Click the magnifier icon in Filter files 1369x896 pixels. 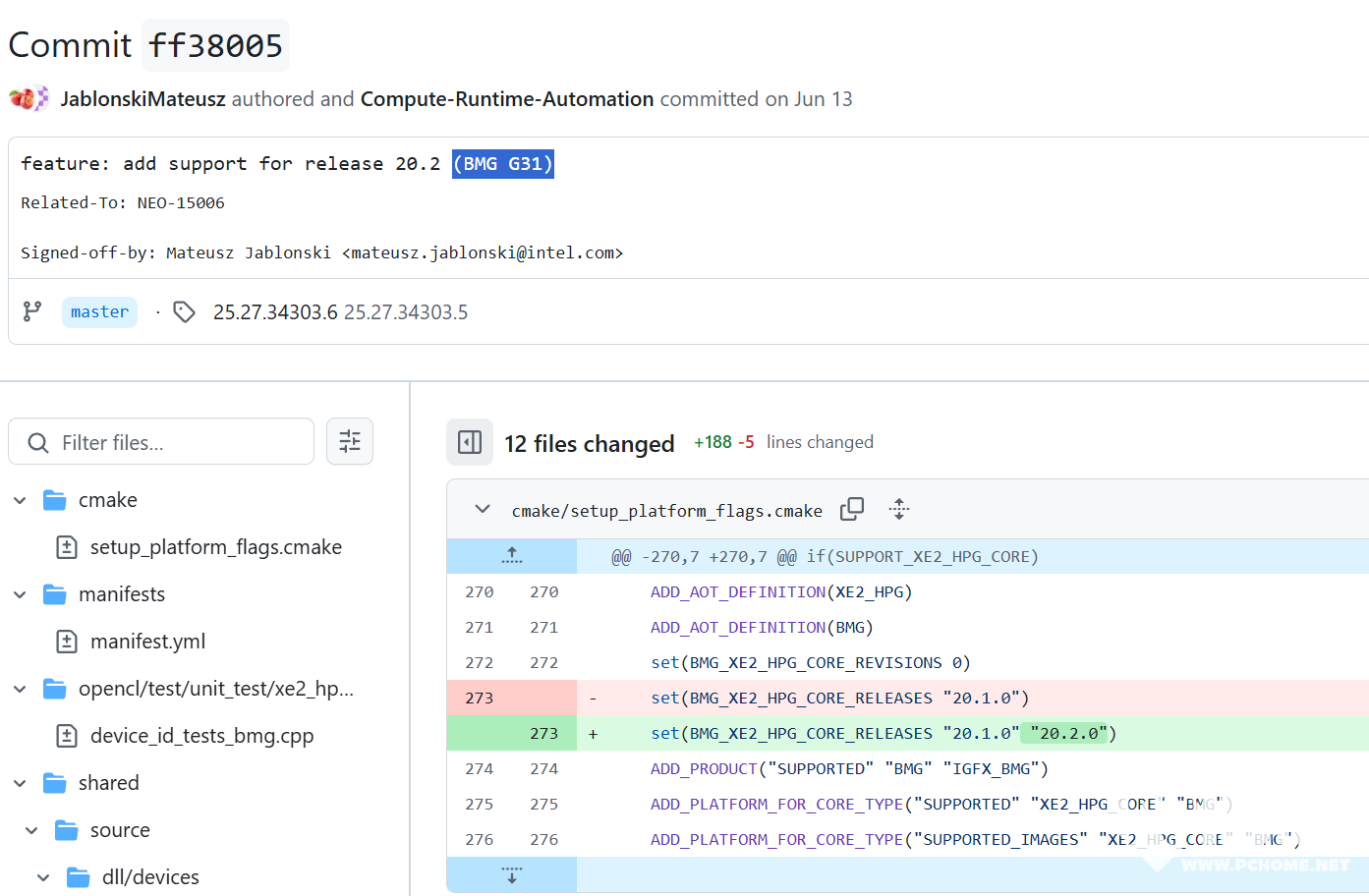tap(38, 442)
